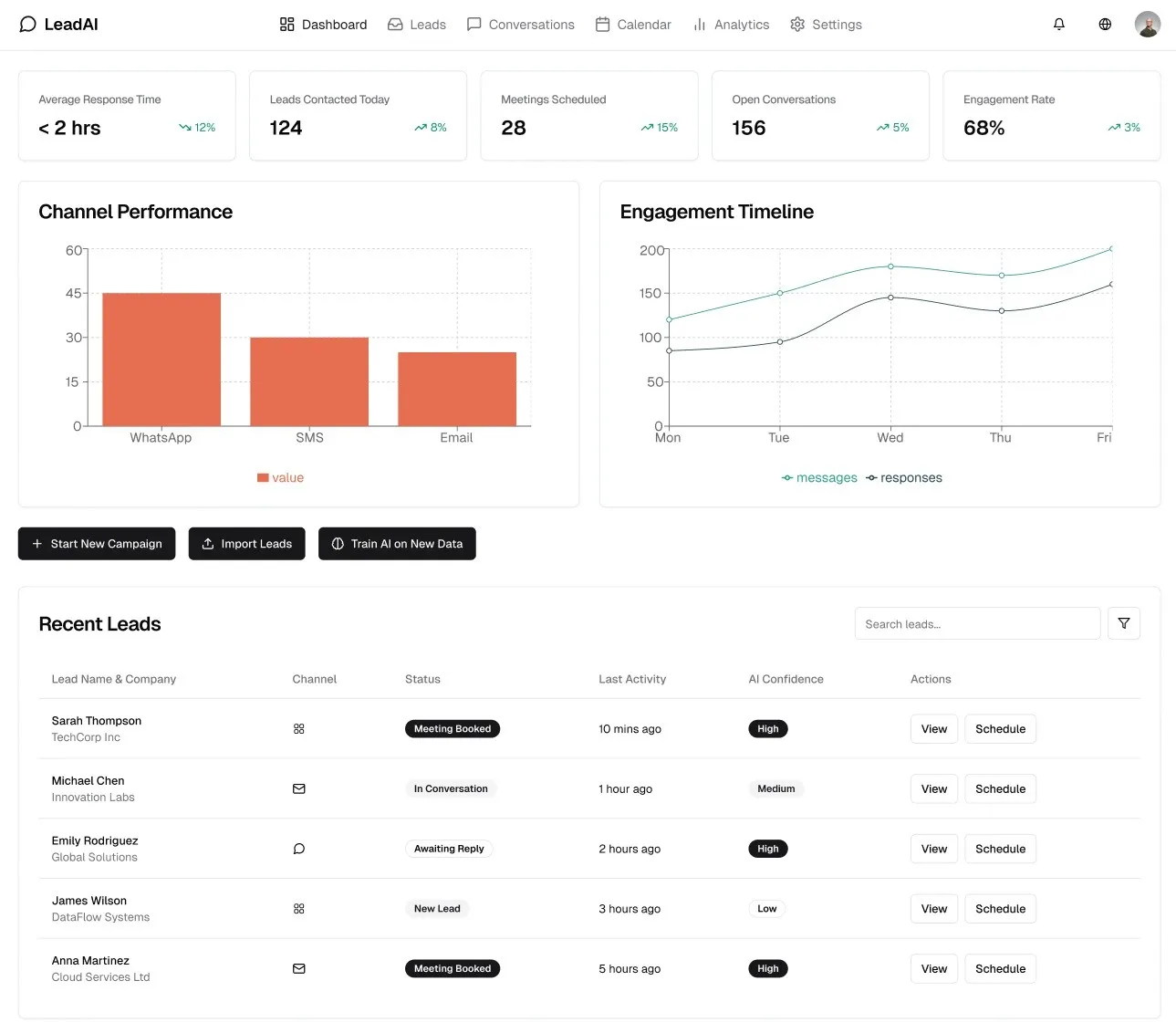
Task: Open Leads via the envelope icon
Action: (x=393, y=24)
